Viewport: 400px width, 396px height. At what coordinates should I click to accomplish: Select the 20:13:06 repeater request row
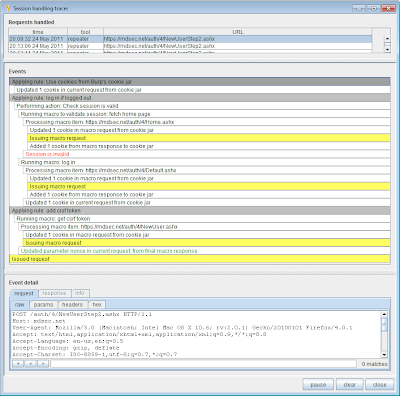(190, 46)
